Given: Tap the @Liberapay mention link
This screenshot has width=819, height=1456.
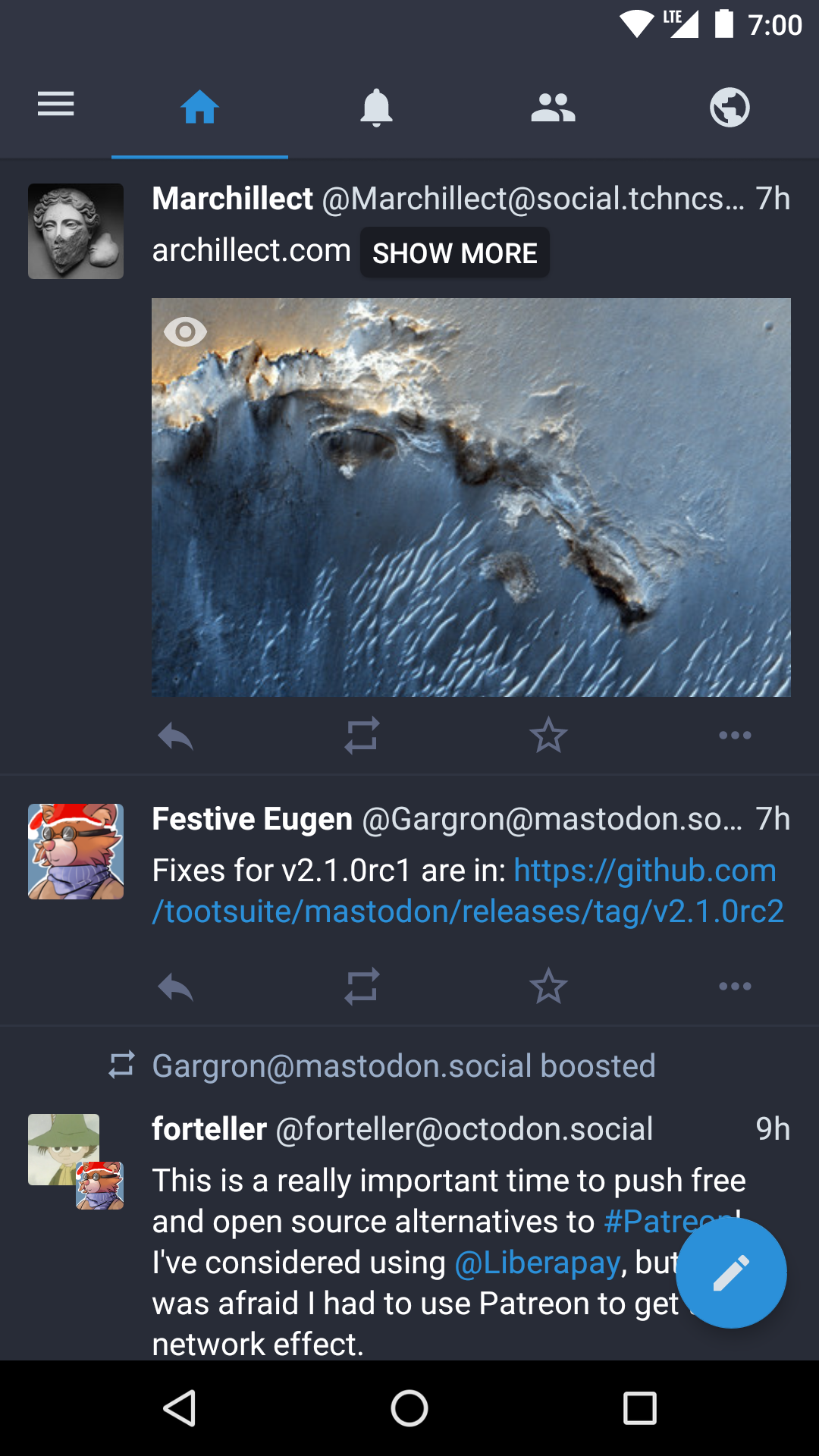Looking at the screenshot, I should (538, 1263).
